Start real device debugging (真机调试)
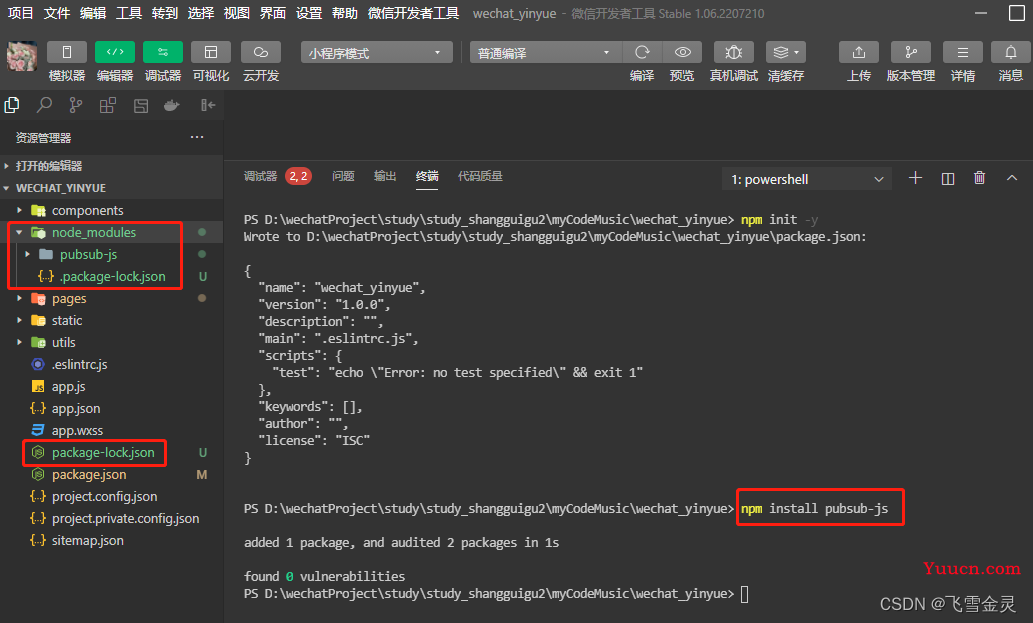Screen dimensions: 1033x623 (x=734, y=52)
